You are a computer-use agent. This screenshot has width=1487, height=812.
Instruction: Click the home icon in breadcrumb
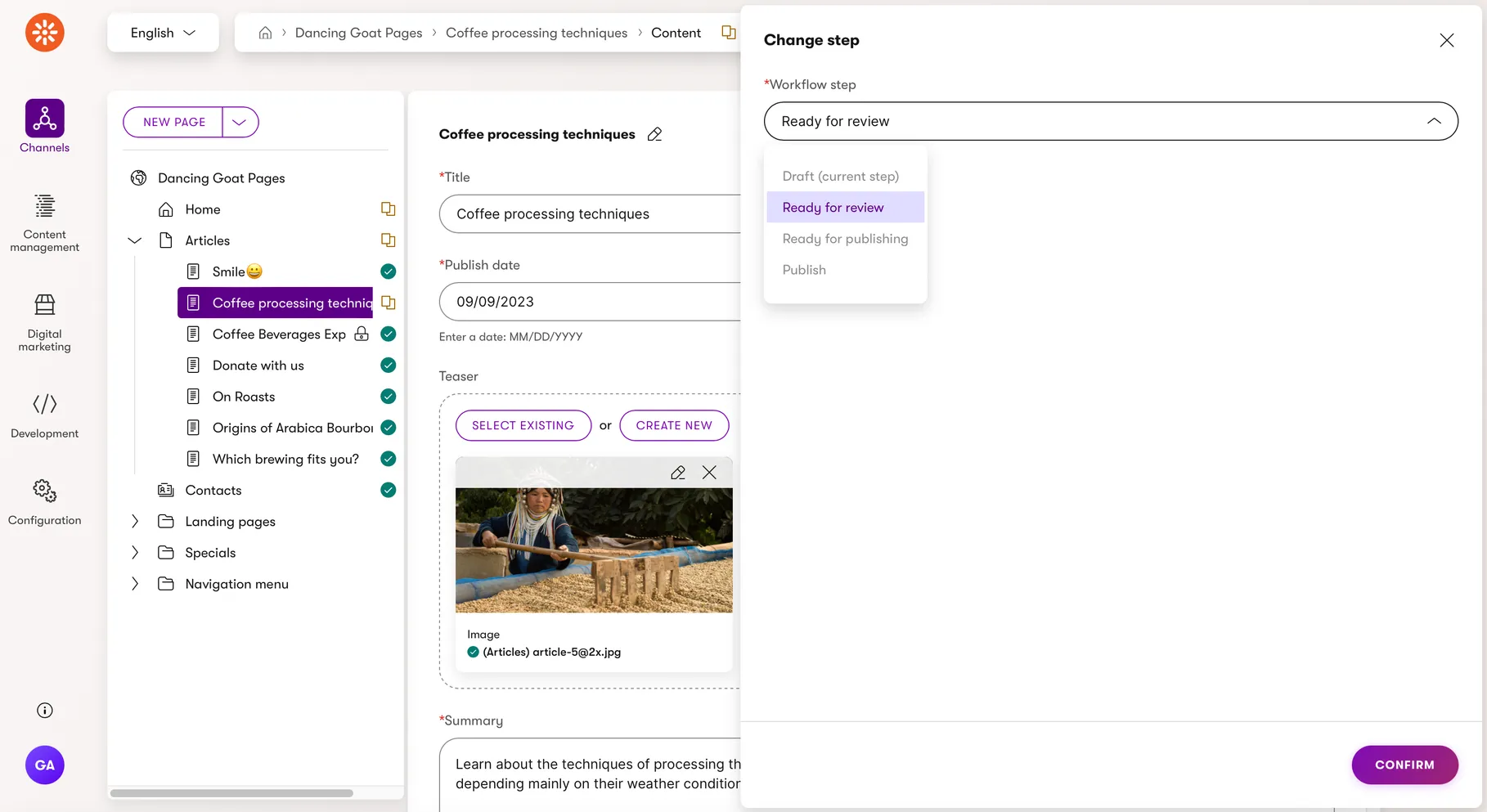265,33
